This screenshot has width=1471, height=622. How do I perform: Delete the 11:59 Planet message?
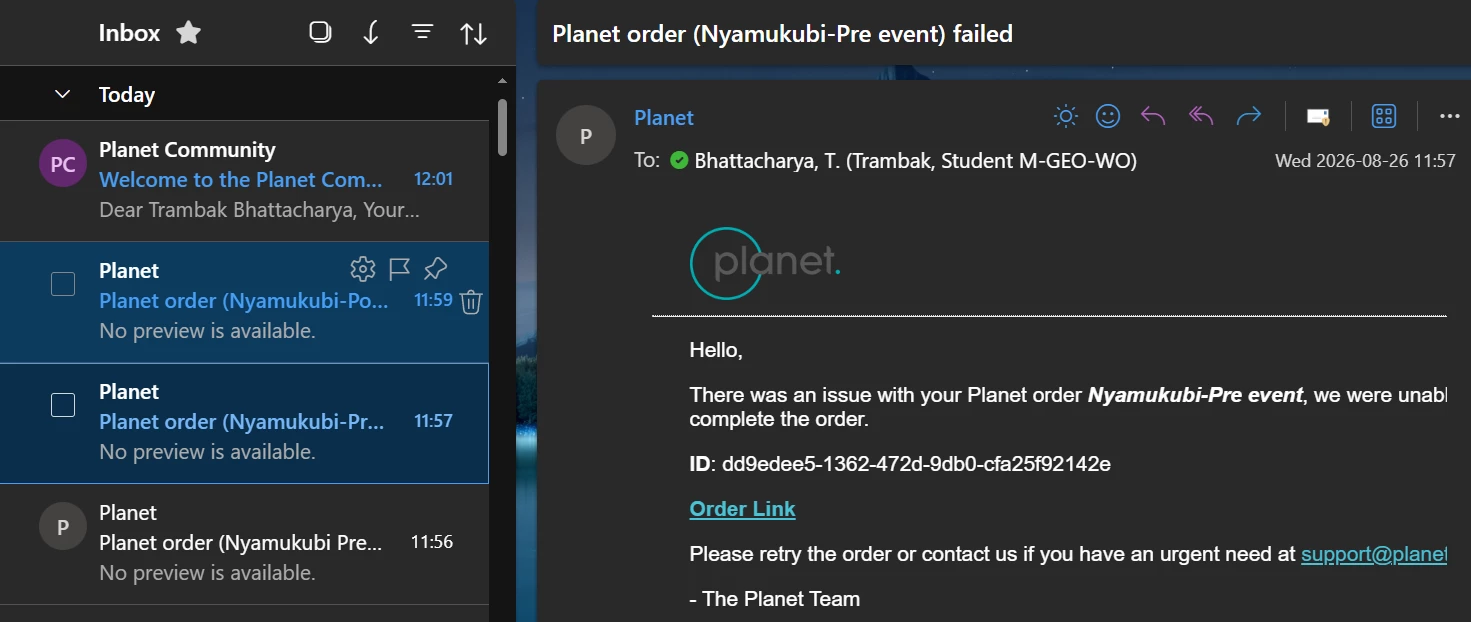click(x=471, y=301)
